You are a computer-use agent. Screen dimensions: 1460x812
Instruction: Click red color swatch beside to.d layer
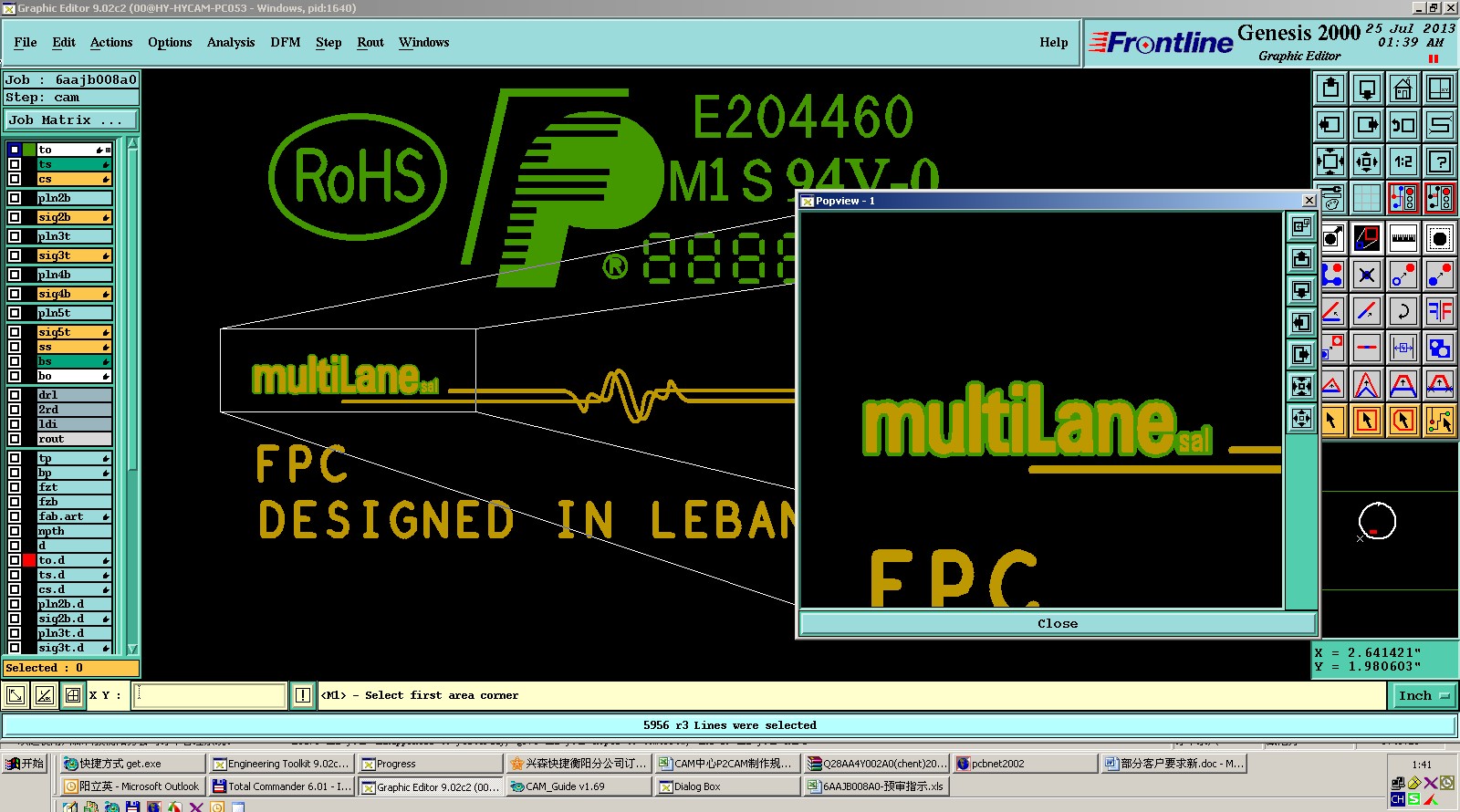point(29,560)
